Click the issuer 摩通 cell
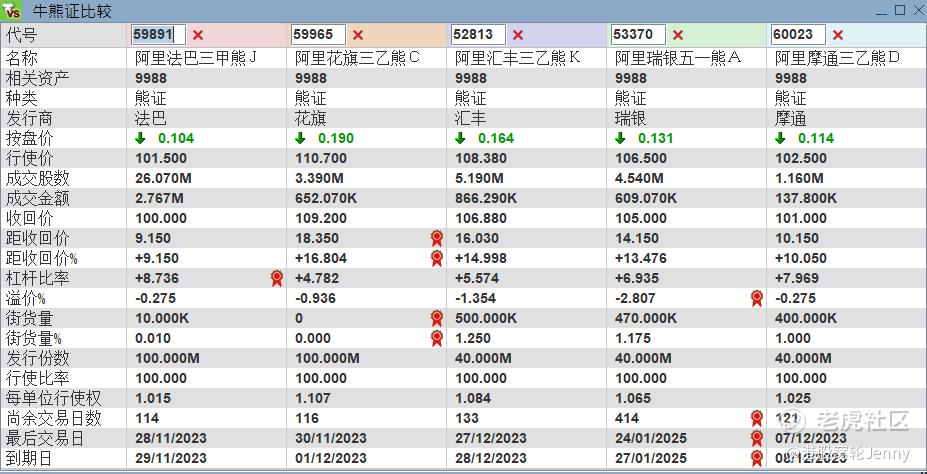The height and width of the screenshot is (474, 927). click(x=790, y=118)
